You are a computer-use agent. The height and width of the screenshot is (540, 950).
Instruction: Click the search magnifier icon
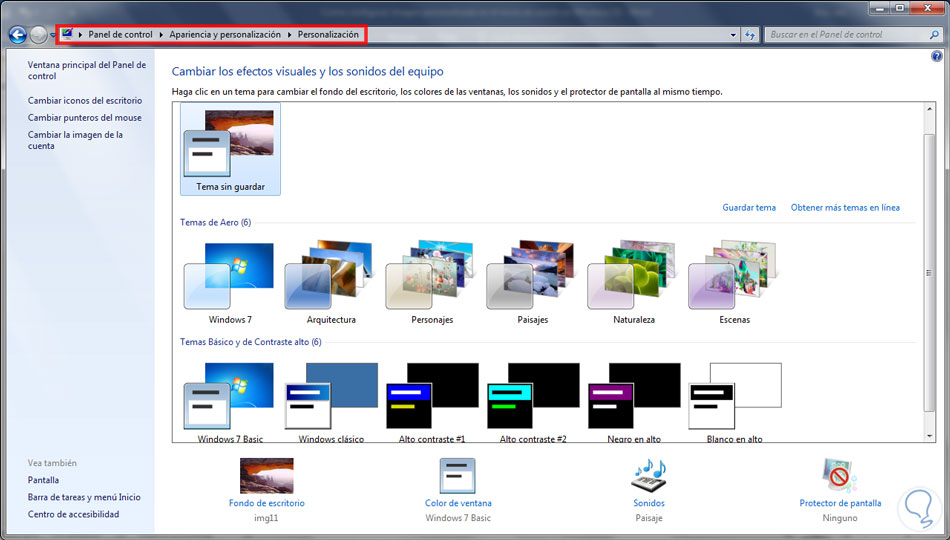tap(934, 35)
